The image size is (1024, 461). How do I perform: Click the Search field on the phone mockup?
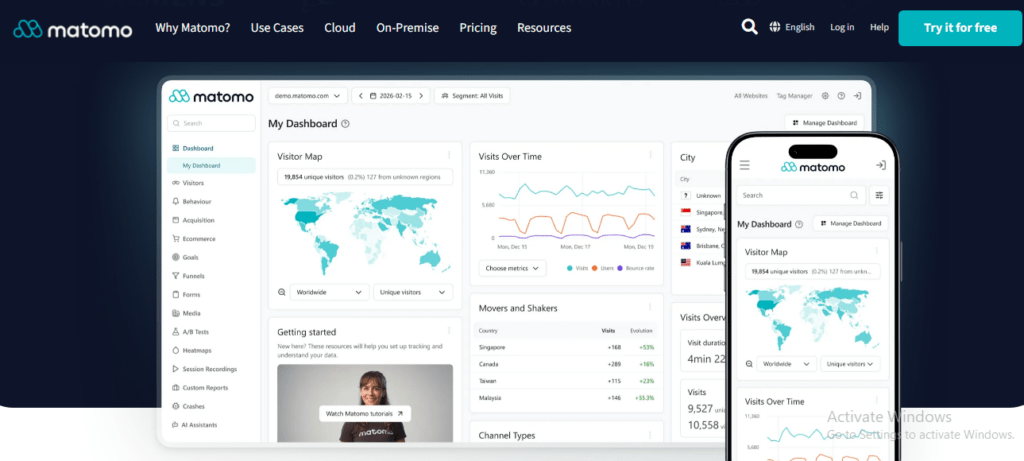pyautogui.click(x=801, y=195)
